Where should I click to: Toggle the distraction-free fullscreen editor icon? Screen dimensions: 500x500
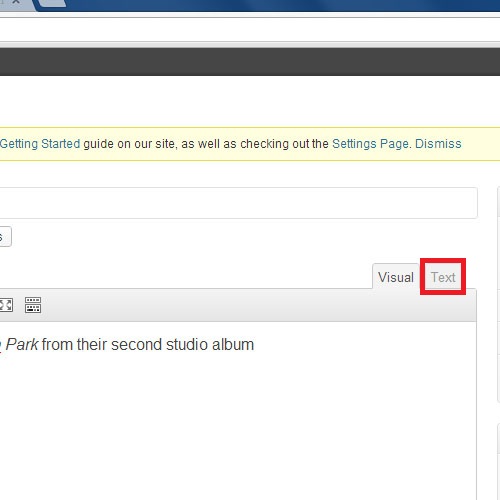click(5, 305)
